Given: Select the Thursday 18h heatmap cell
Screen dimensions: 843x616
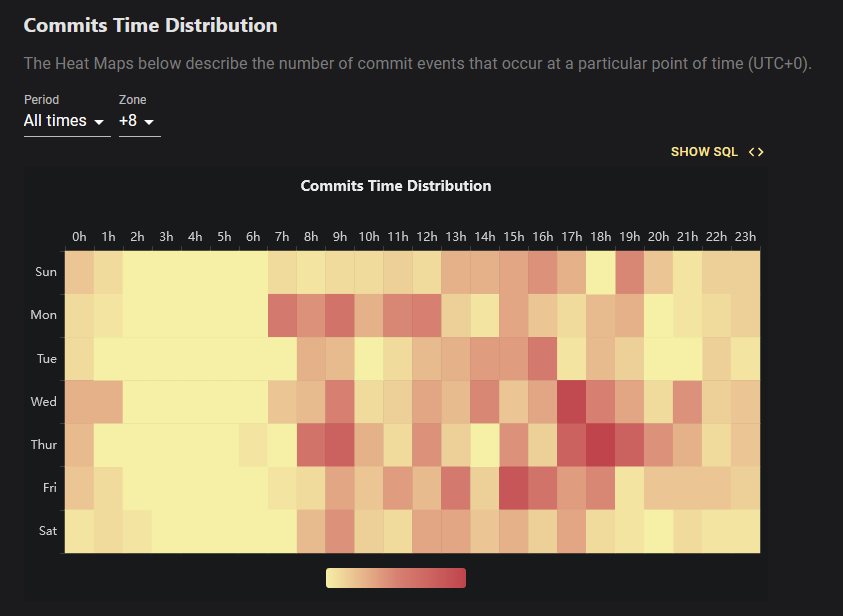Looking at the screenshot, I should [601, 445].
